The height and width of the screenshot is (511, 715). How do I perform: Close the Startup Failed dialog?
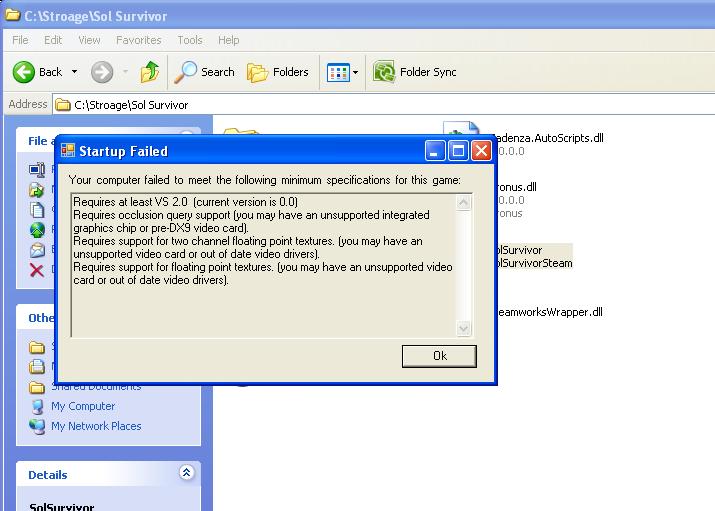click(482, 150)
